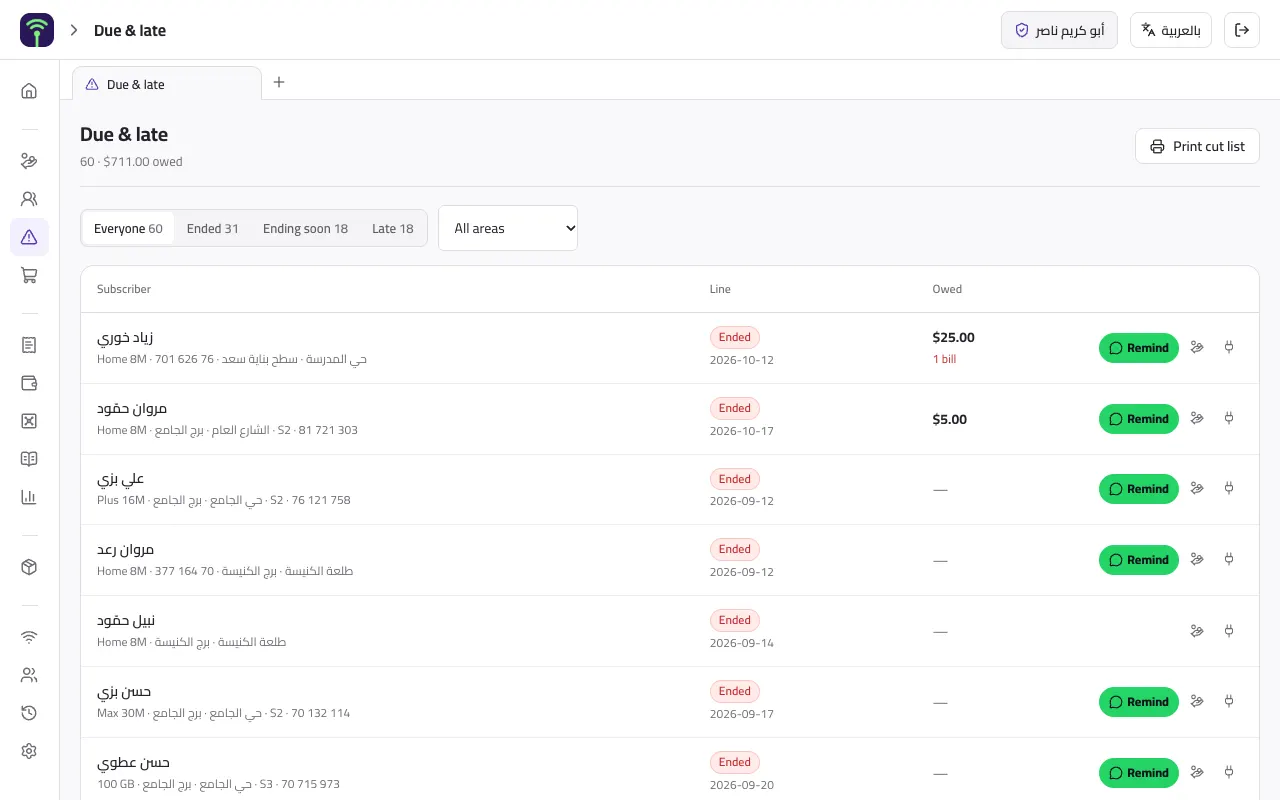
Task: Click the plug icon for زياد خوري
Action: 1229,347
